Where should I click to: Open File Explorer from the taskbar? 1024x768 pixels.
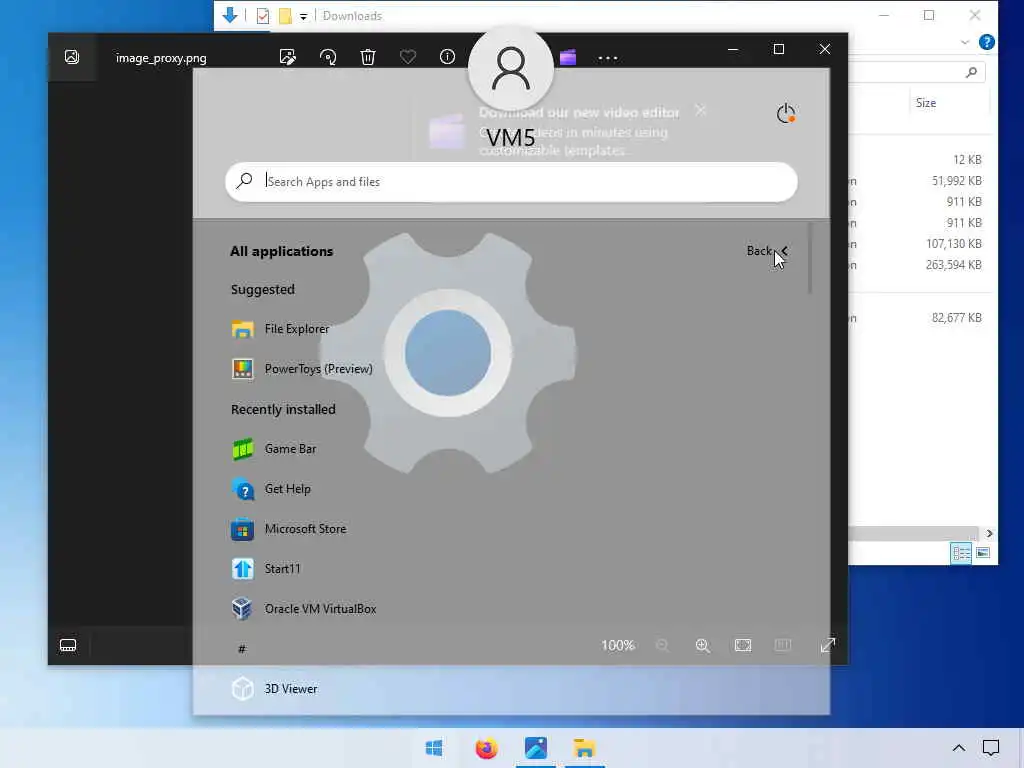pos(584,748)
